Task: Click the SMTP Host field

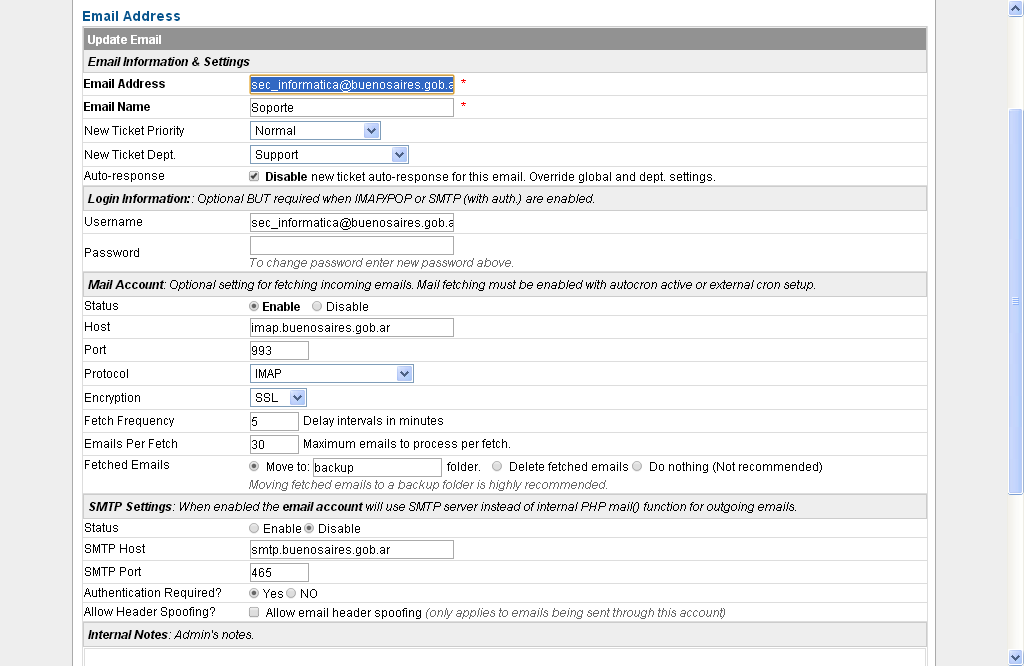Action: pos(352,550)
